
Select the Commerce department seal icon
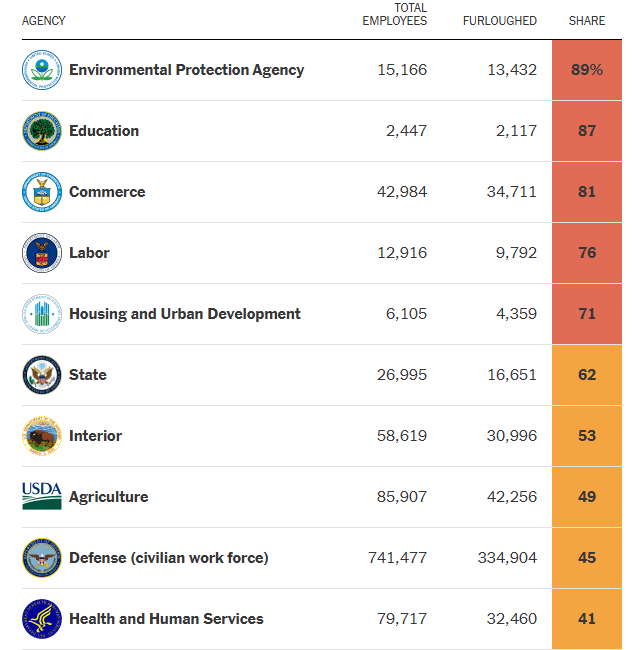click(42, 192)
